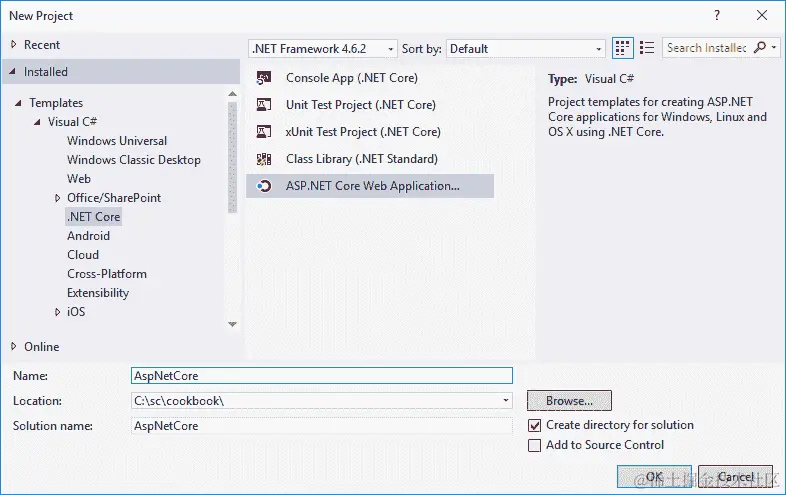This screenshot has width=786, height=495.
Task: Select ASP.NET Core Web Application template
Action: coord(370,186)
